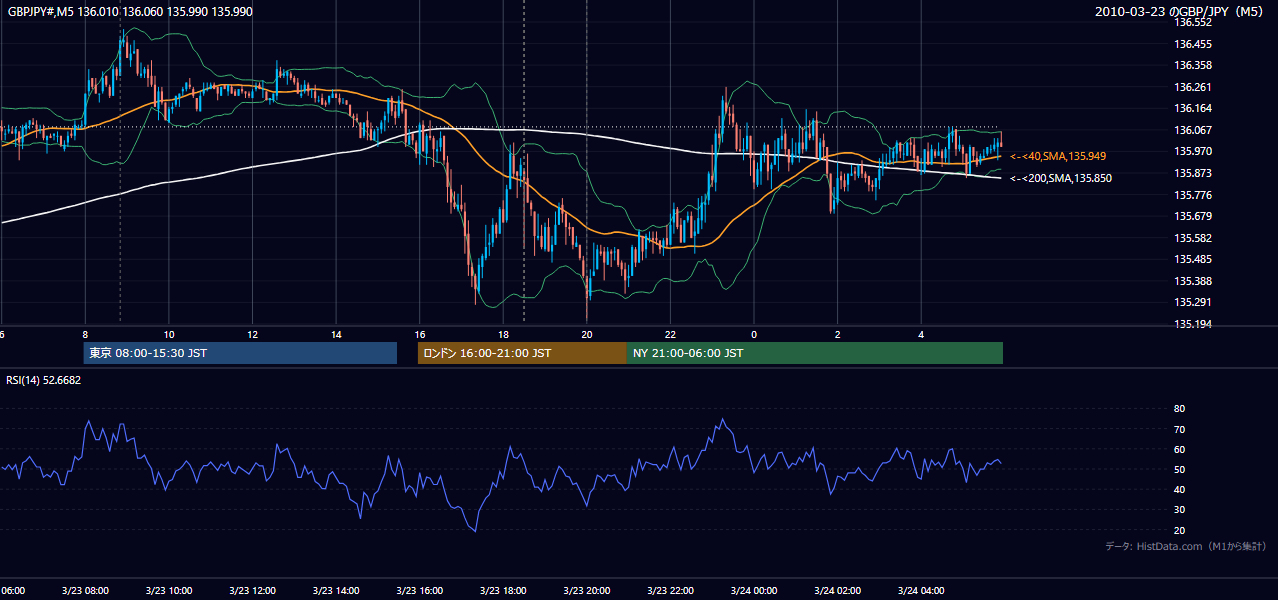Viewport: 1278px width, 600px height.
Task: Select the NY 21:00-06:00 JST session bar
Action: [815, 353]
